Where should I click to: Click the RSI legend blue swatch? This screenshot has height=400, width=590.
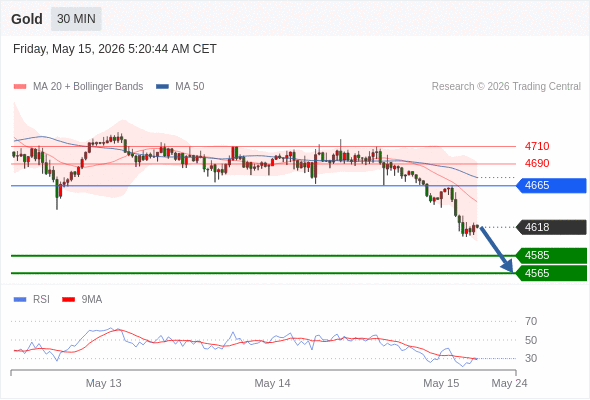coord(20,300)
